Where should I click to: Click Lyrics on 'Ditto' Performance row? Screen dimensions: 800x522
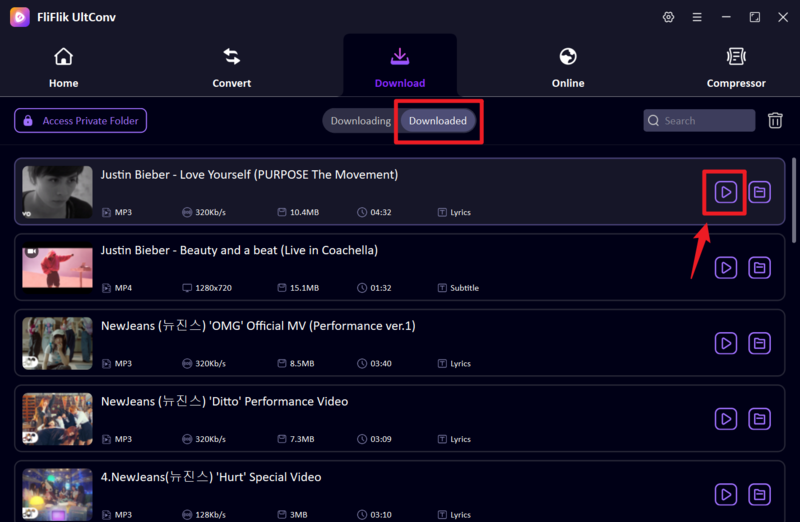click(x=454, y=439)
